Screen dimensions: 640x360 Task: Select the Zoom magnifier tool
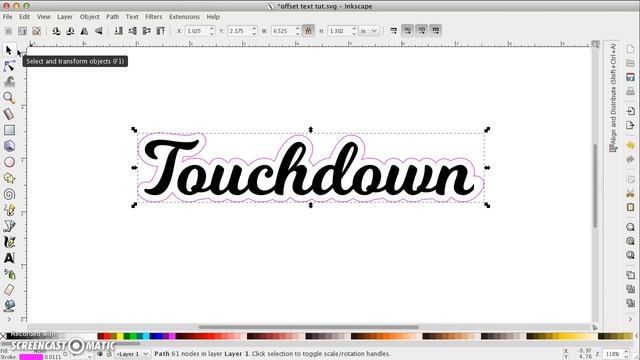coord(9,98)
